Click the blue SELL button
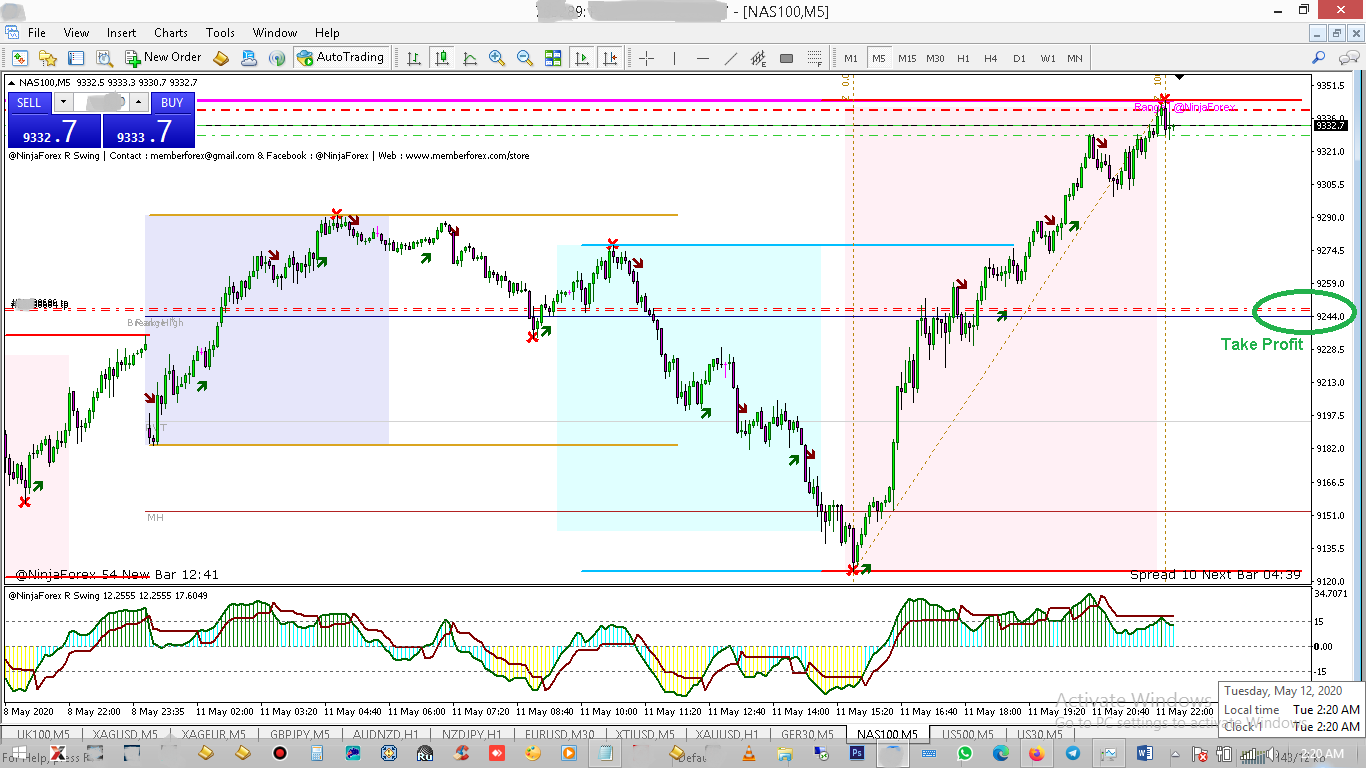 pyautogui.click(x=29, y=102)
